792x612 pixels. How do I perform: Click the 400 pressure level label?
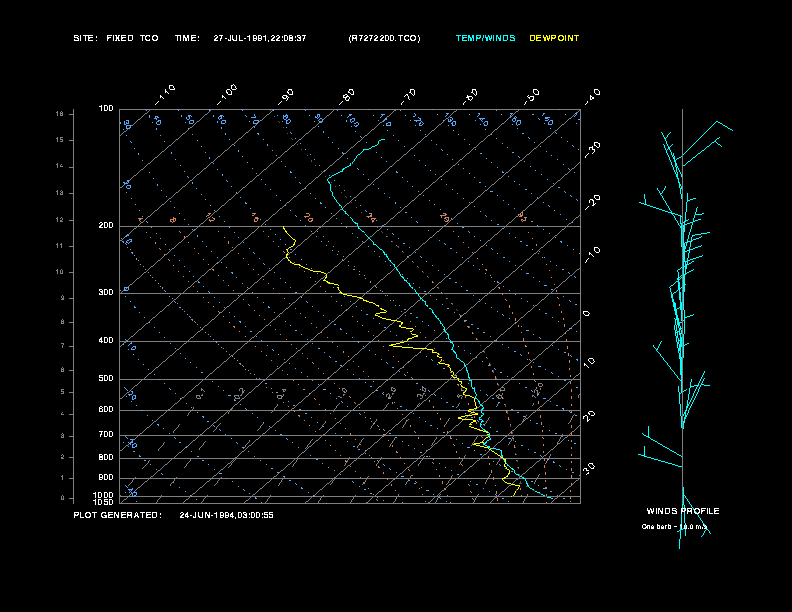(106, 341)
